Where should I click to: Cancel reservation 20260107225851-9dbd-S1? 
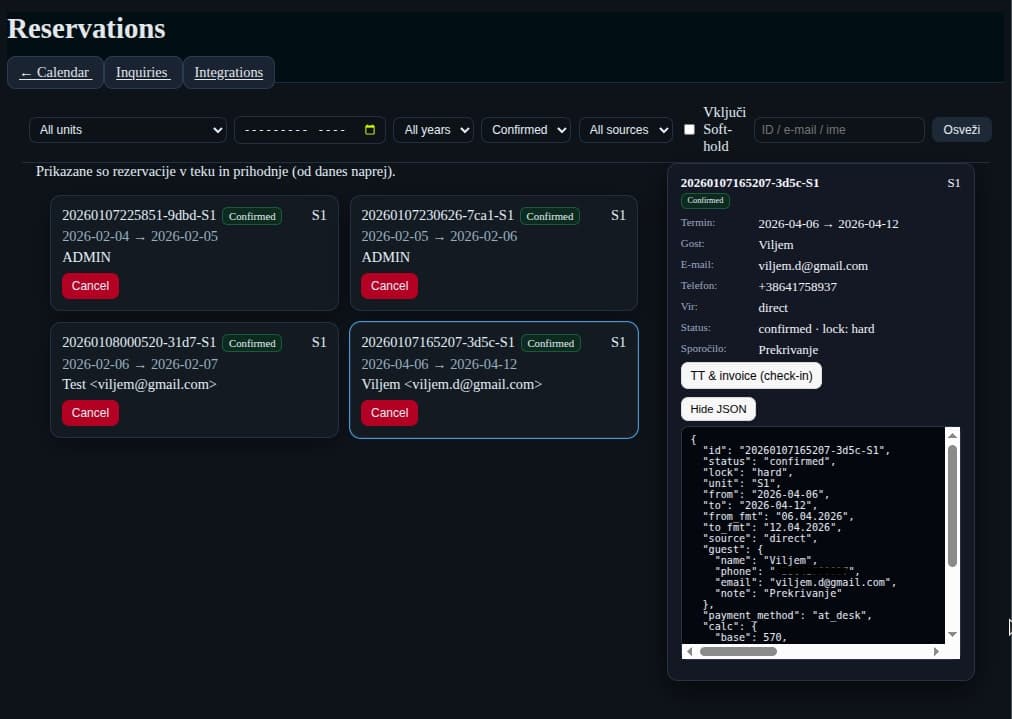[x=90, y=286]
